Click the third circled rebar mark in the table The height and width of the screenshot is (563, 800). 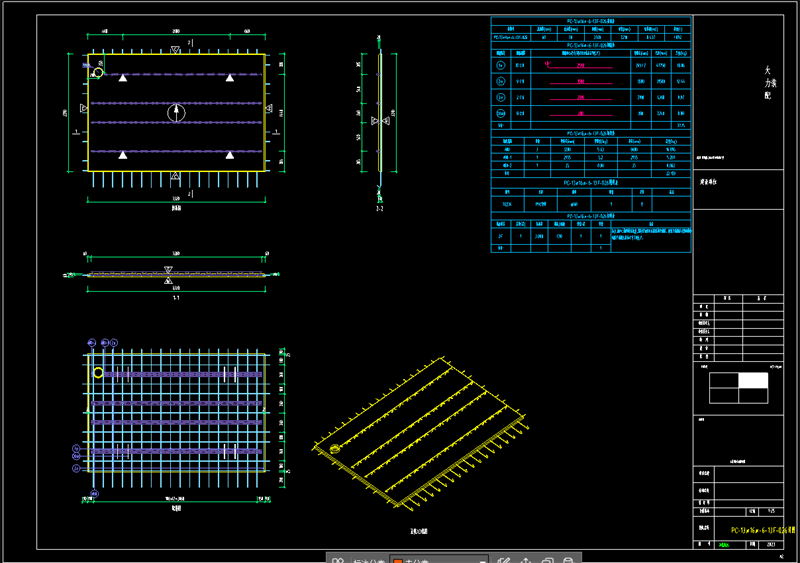[501, 97]
